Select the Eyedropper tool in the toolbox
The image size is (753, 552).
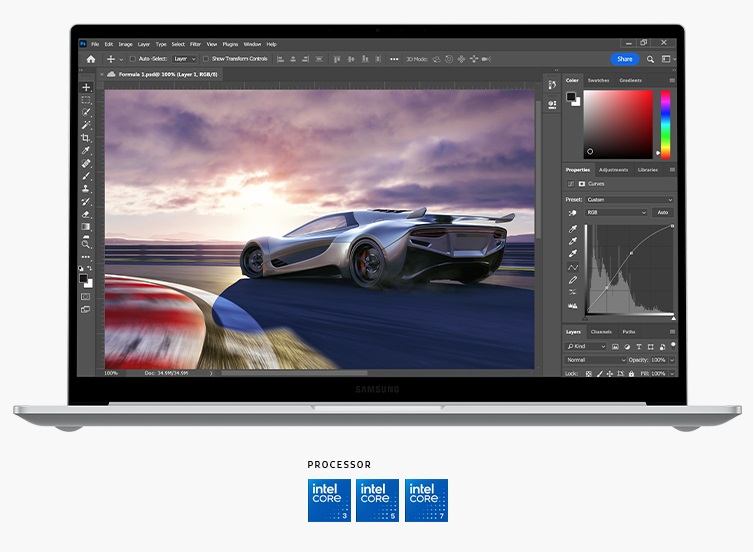click(x=86, y=150)
